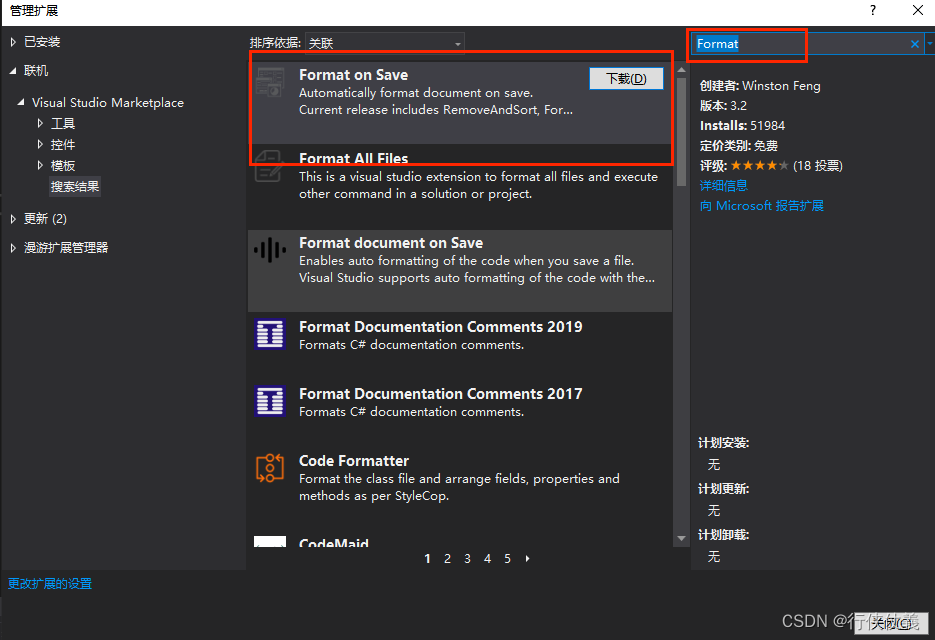
Task: Go to results page 4
Action: [x=487, y=559]
